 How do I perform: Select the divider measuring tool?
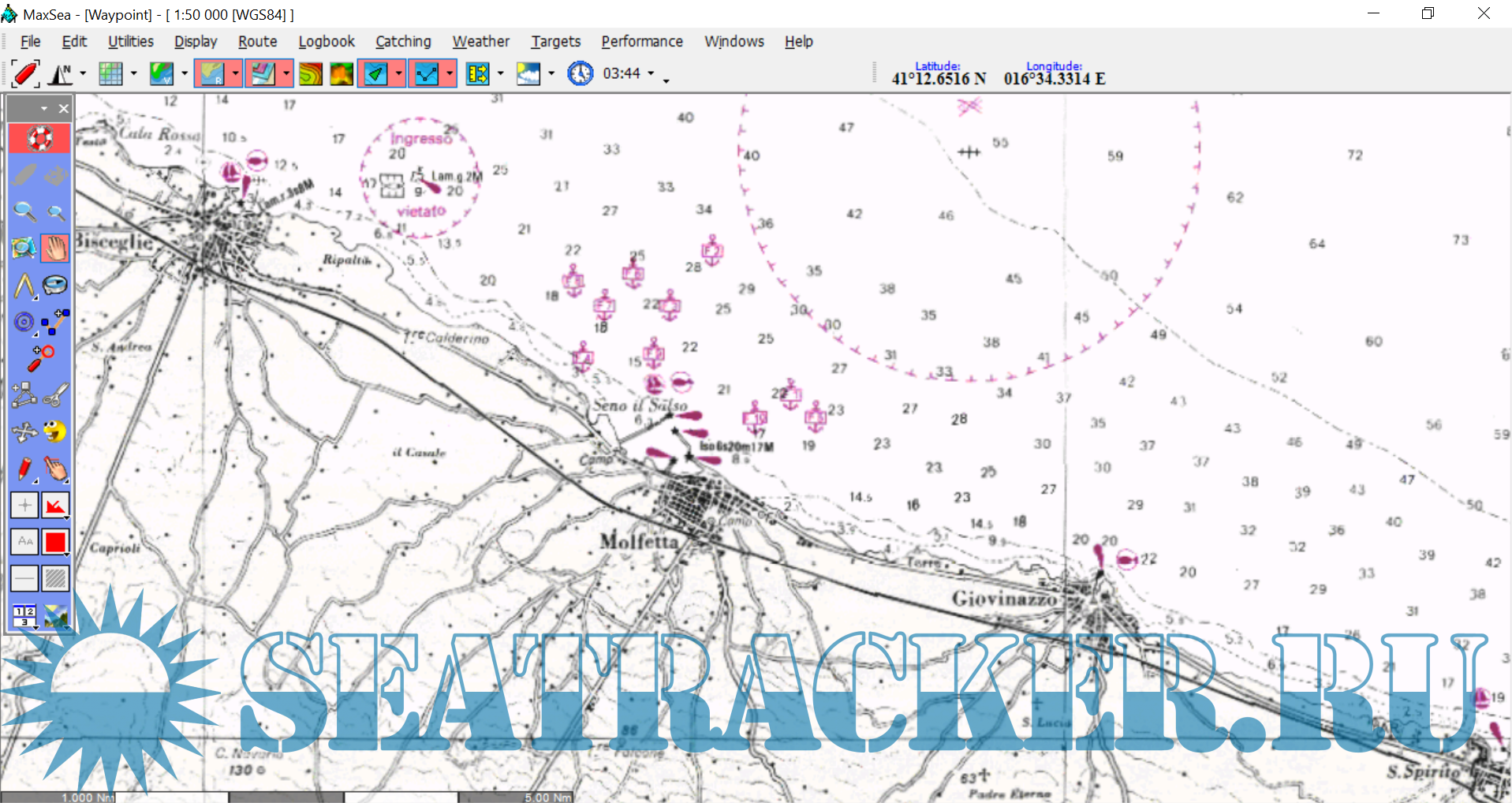pyautogui.click(x=24, y=286)
